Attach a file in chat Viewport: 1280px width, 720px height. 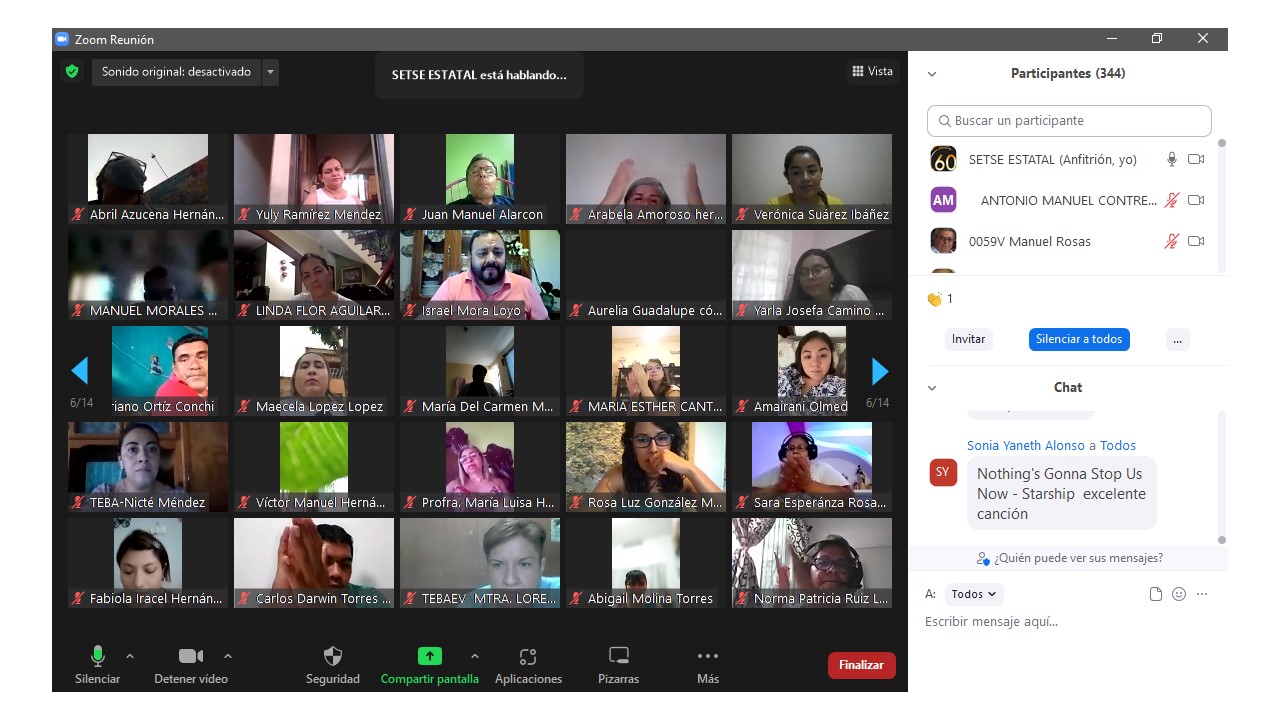pyautogui.click(x=1156, y=594)
